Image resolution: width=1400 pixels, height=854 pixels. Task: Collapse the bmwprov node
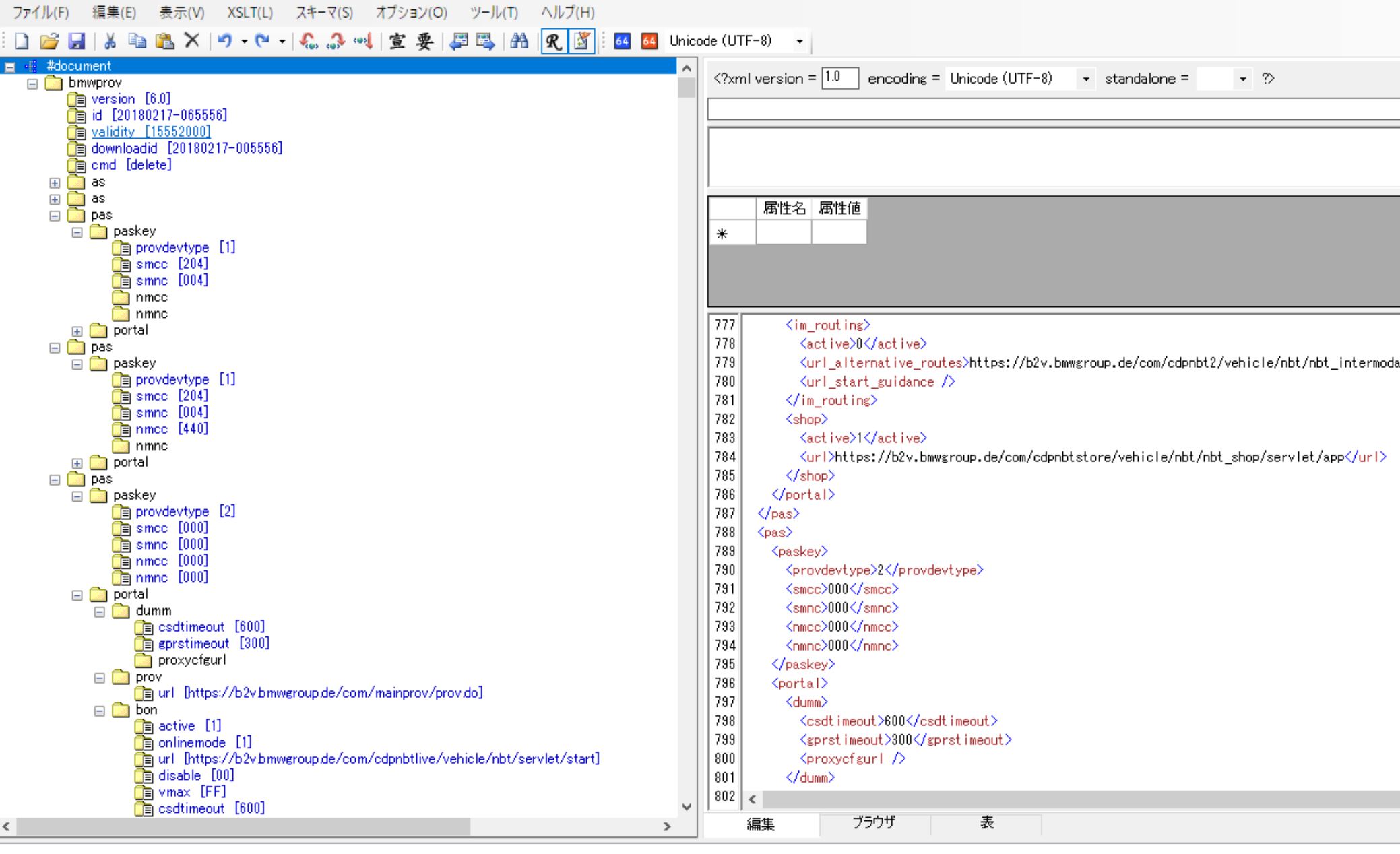[32, 84]
